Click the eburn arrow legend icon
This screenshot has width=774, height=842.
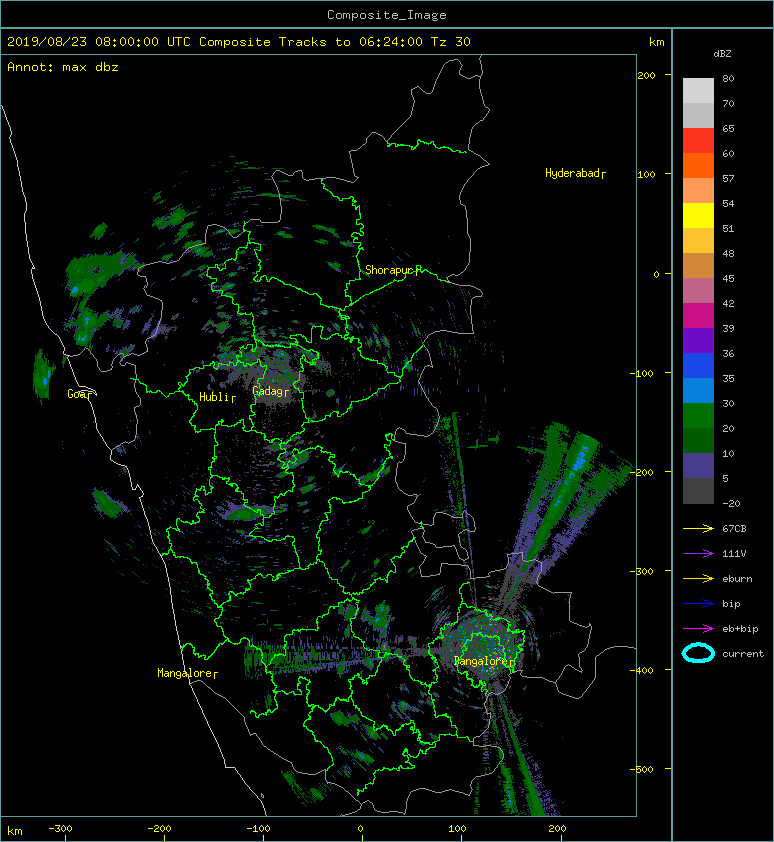click(698, 579)
